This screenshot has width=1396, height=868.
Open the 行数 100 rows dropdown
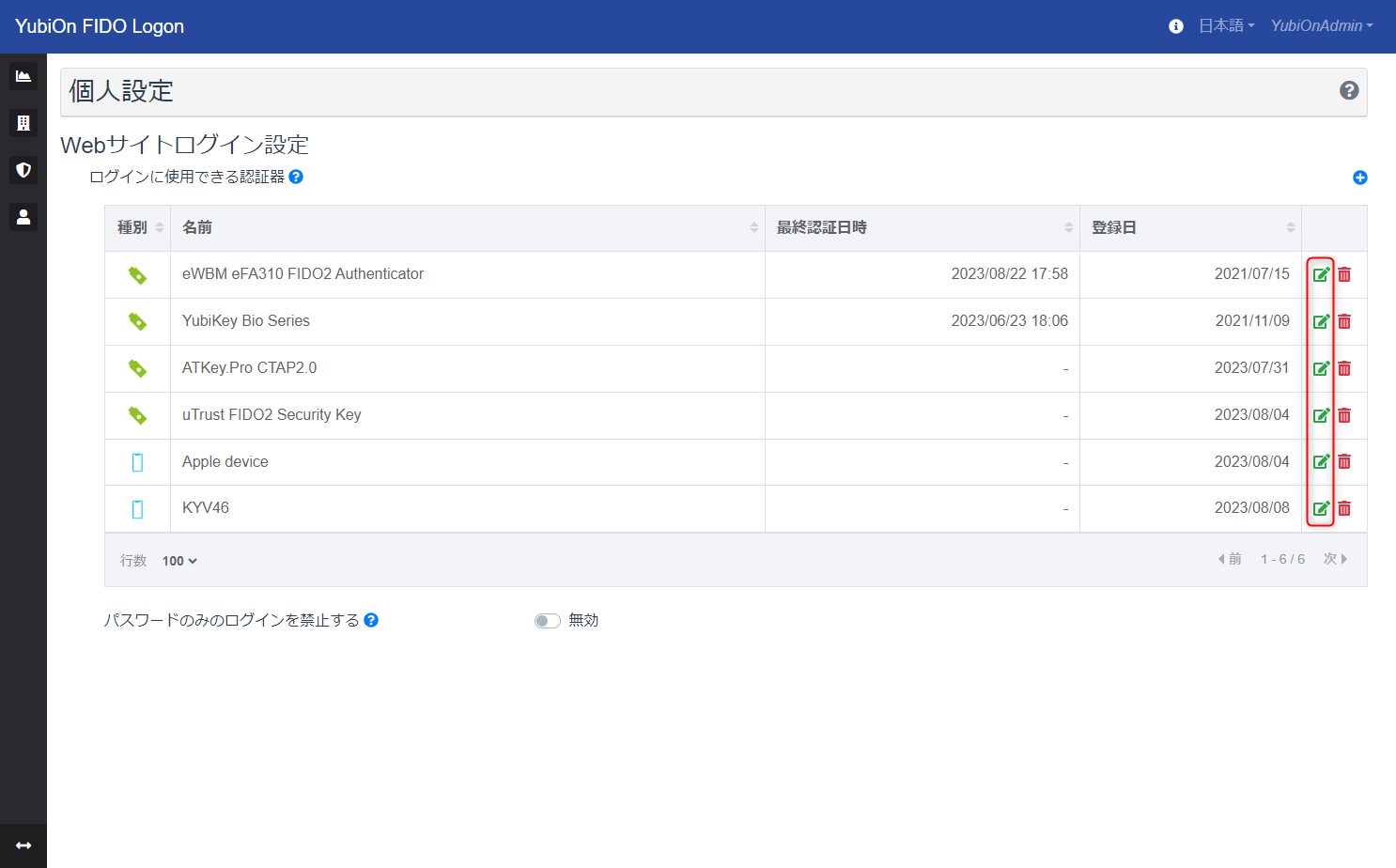(179, 561)
